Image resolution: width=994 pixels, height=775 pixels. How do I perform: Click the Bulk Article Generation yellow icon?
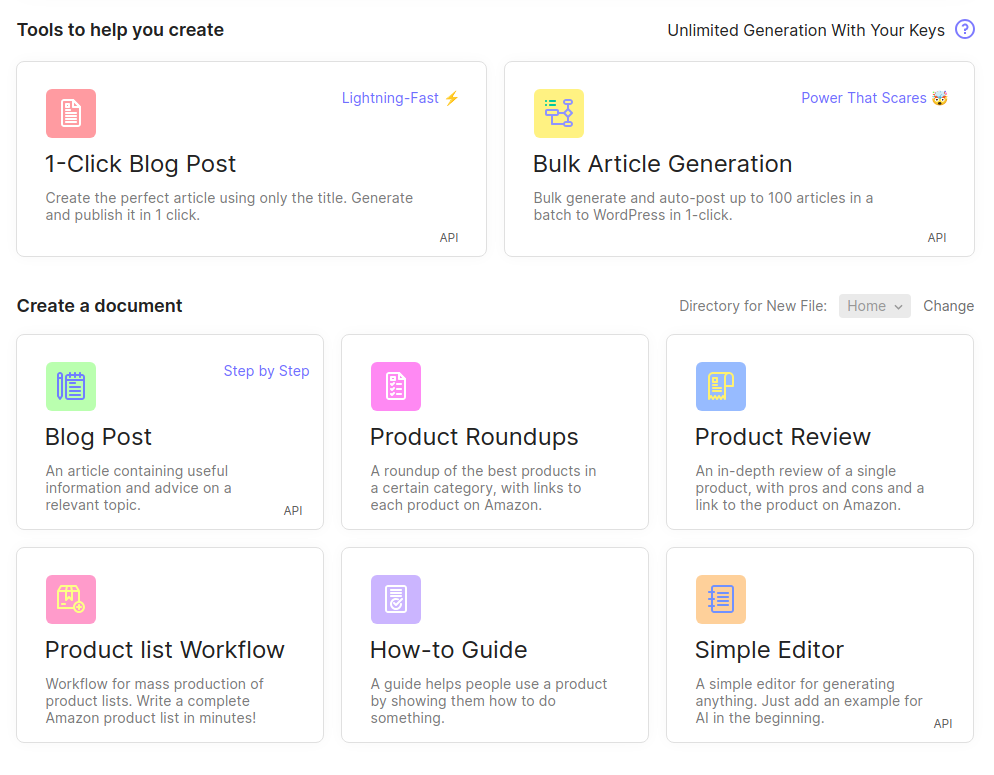pyautogui.click(x=558, y=113)
